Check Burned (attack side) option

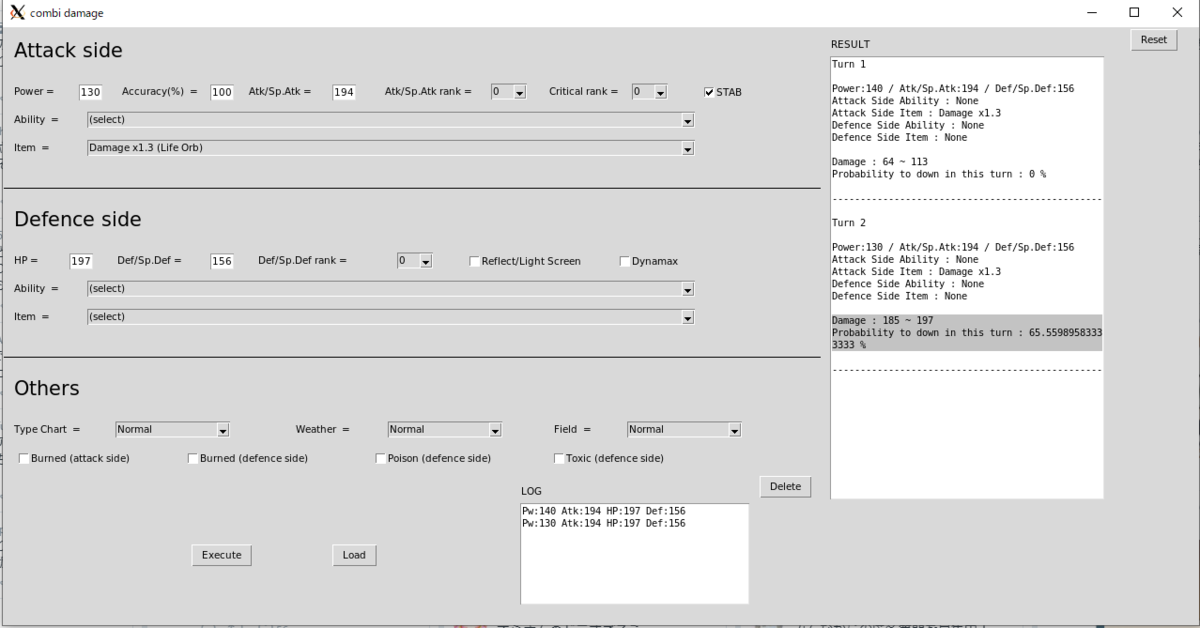(24, 458)
